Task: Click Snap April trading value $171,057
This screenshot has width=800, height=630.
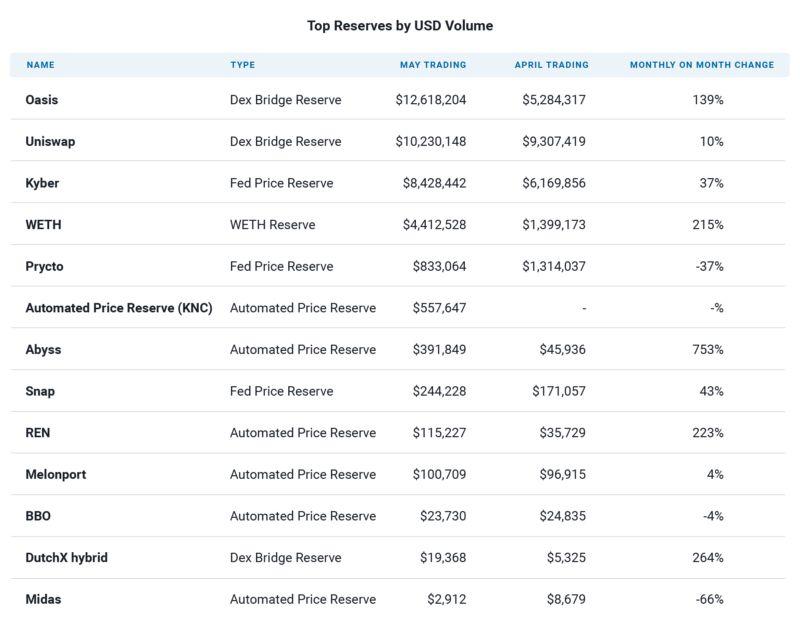Action: tap(559, 391)
